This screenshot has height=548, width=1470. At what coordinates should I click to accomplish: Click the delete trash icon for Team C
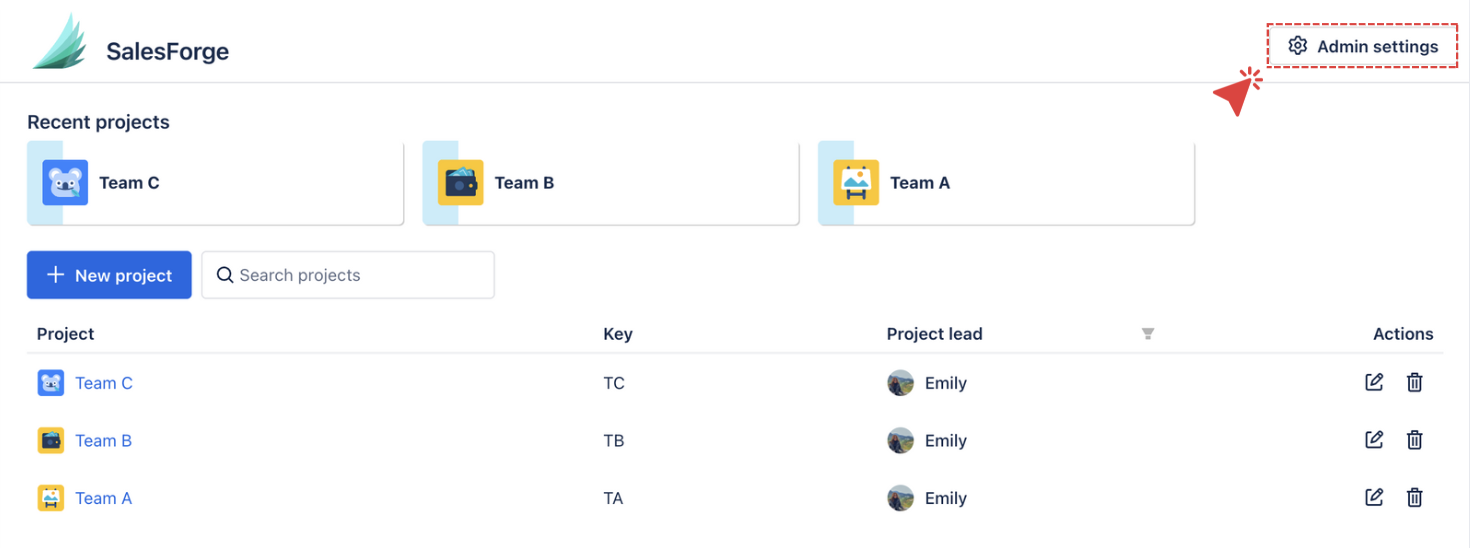[1414, 382]
